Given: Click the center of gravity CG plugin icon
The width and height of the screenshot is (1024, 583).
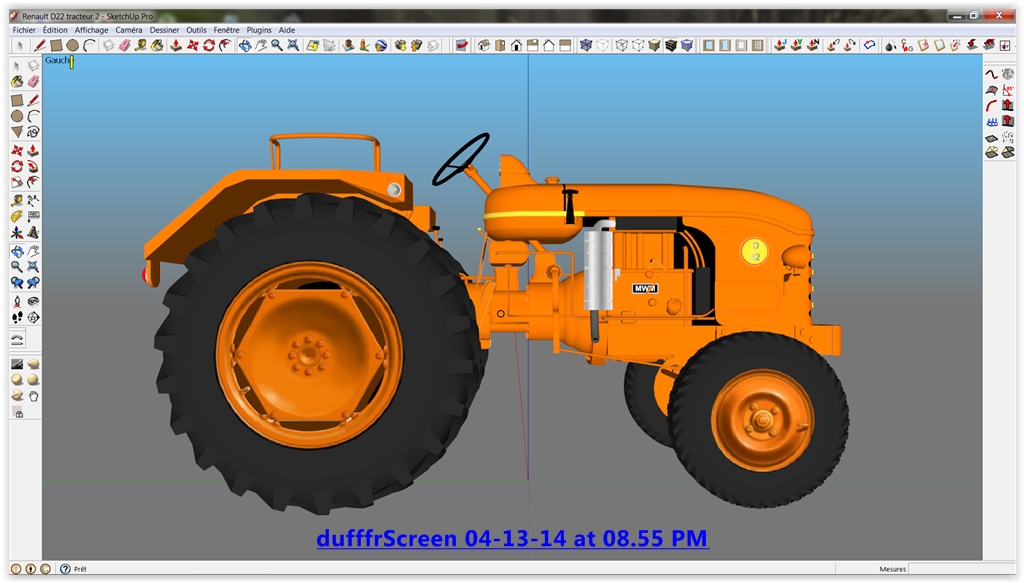Looking at the screenshot, I should 906,45.
